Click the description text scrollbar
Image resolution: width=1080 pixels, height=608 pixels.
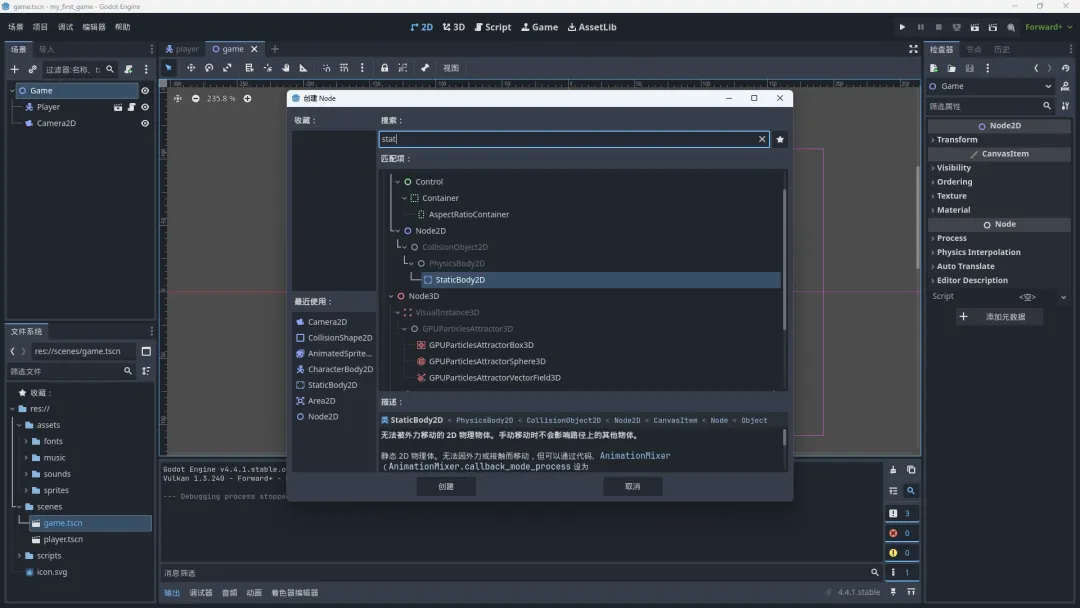tap(784, 438)
